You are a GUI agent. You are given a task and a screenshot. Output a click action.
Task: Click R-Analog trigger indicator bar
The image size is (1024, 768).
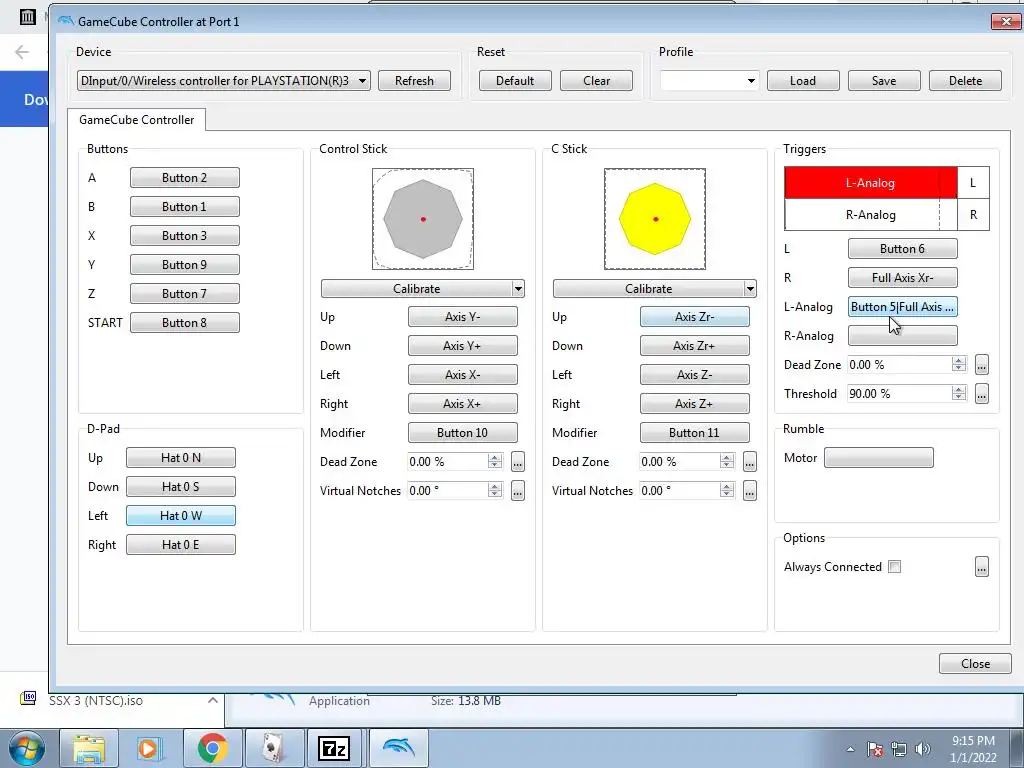(x=871, y=215)
